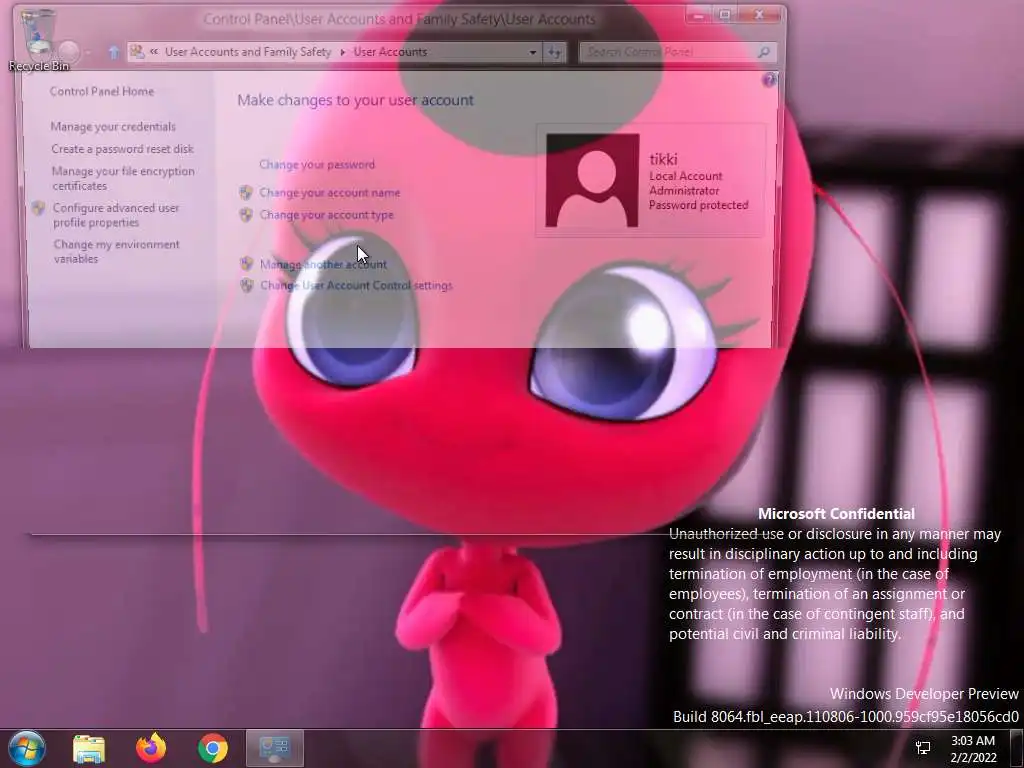
Task: Click the tikki account name text
Action: coord(663,159)
